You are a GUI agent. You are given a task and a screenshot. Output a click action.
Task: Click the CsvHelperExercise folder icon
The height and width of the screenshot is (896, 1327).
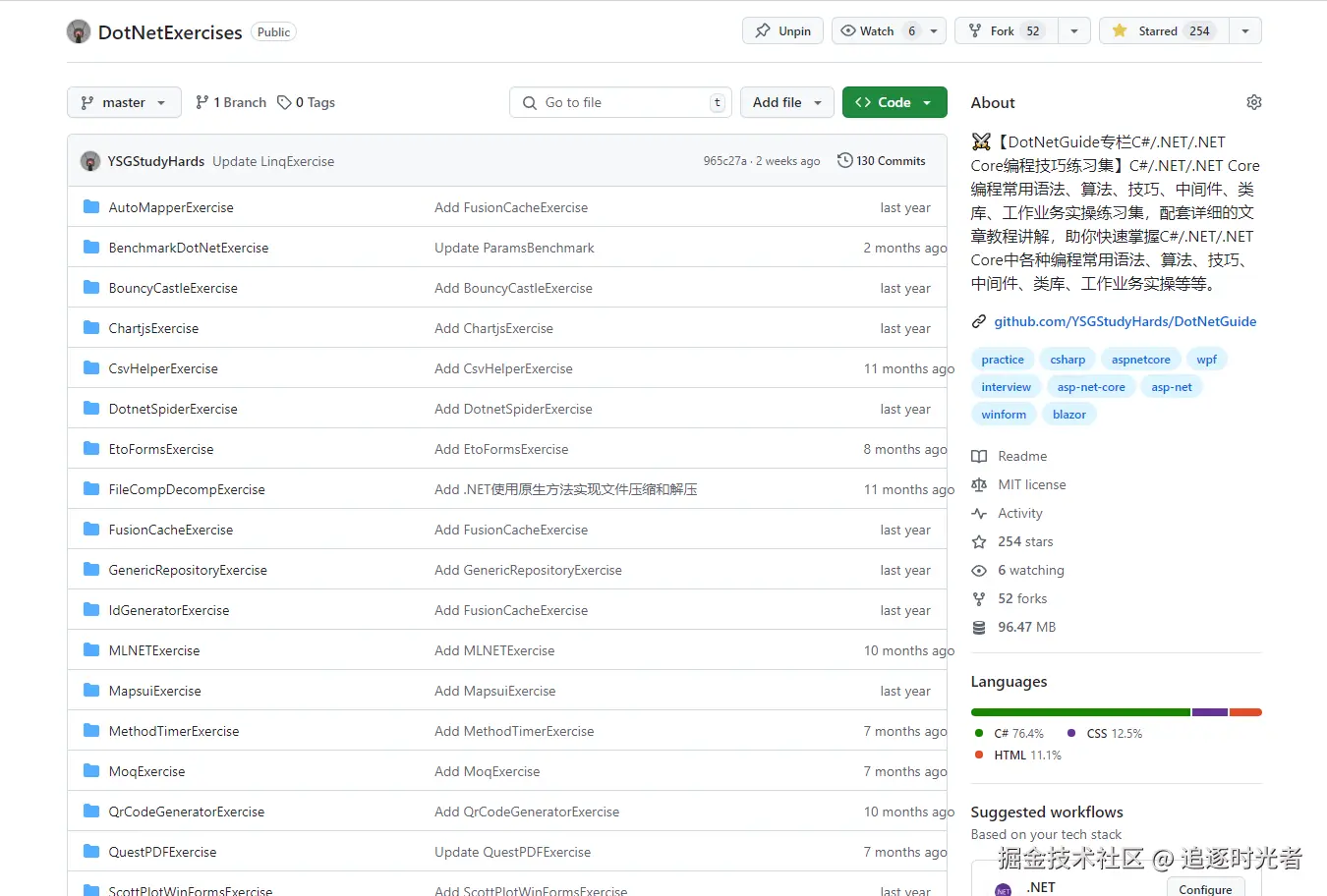pyautogui.click(x=91, y=367)
